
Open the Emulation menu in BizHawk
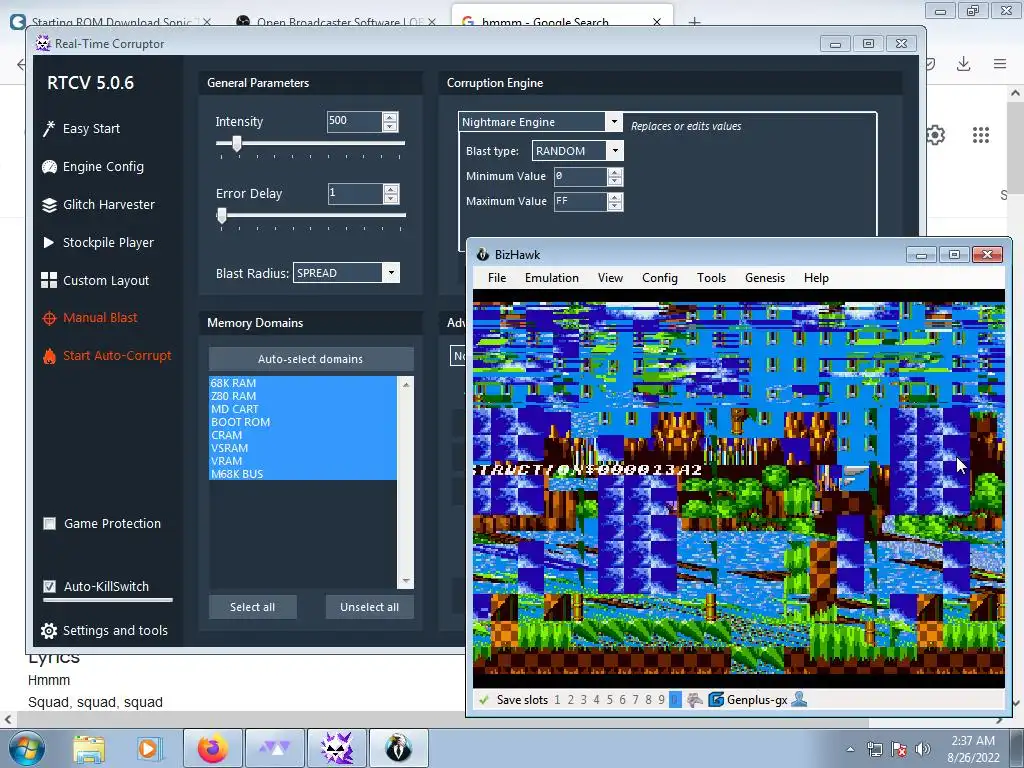click(x=552, y=278)
